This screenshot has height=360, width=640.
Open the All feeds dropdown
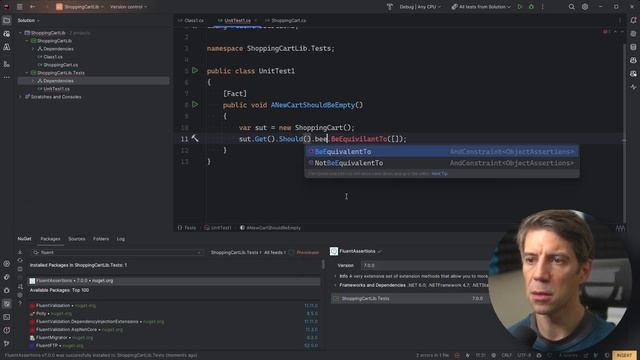pyautogui.click(x=274, y=253)
